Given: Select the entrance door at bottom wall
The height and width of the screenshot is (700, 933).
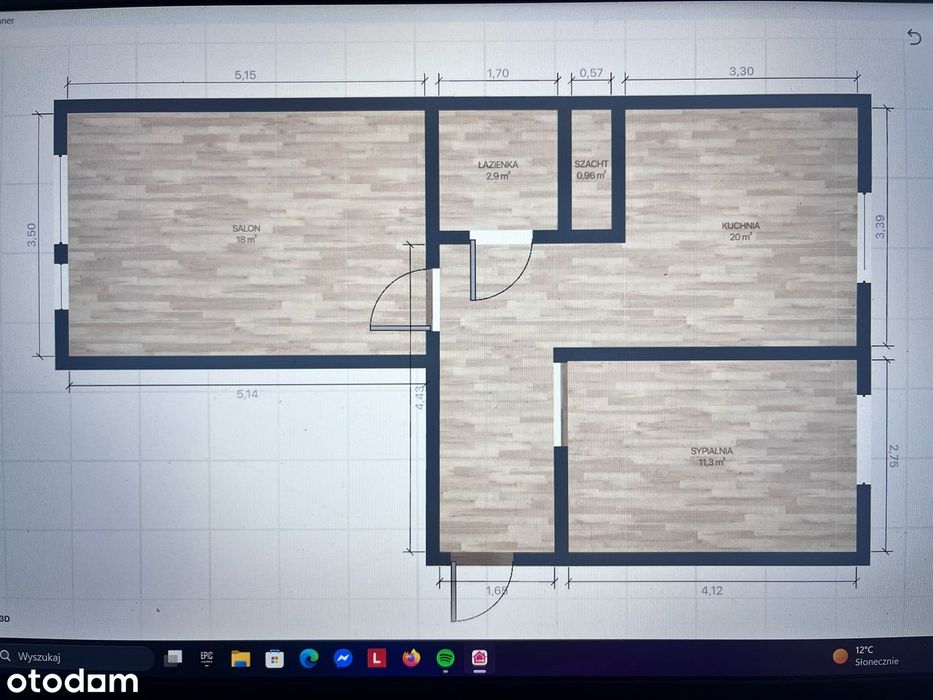Looking at the screenshot, I should (481, 587).
